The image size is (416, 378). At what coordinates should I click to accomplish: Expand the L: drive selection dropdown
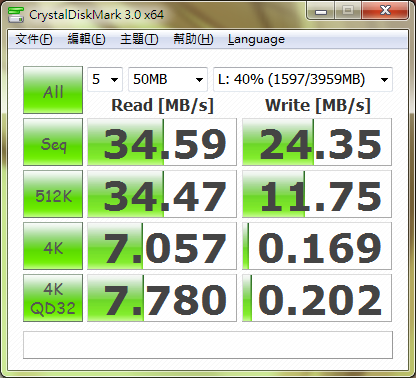(x=303, y=79)
